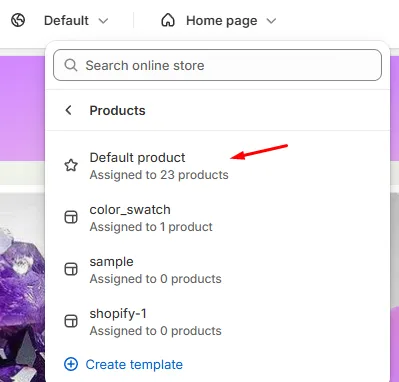Choose the color_swatch template

(x=217, y=218)
